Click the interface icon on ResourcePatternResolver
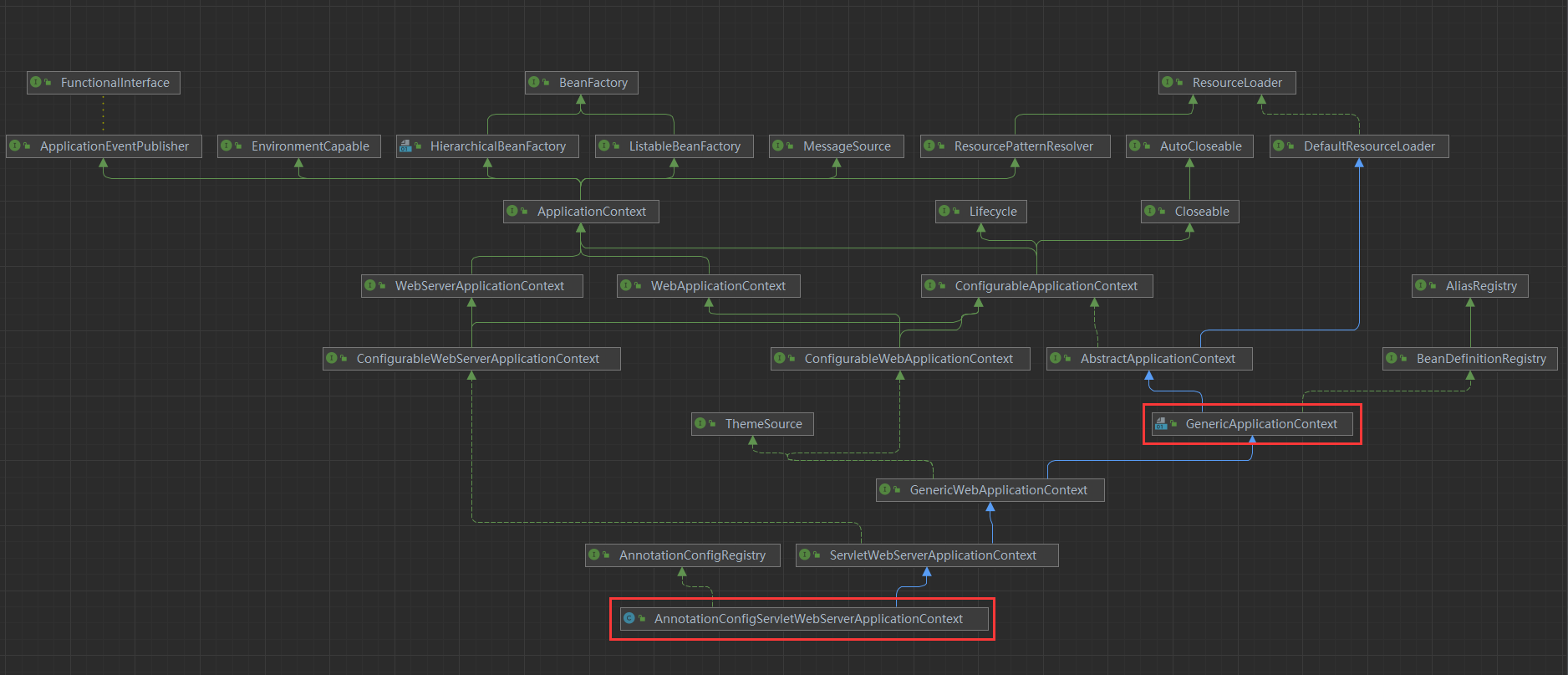 929,146
